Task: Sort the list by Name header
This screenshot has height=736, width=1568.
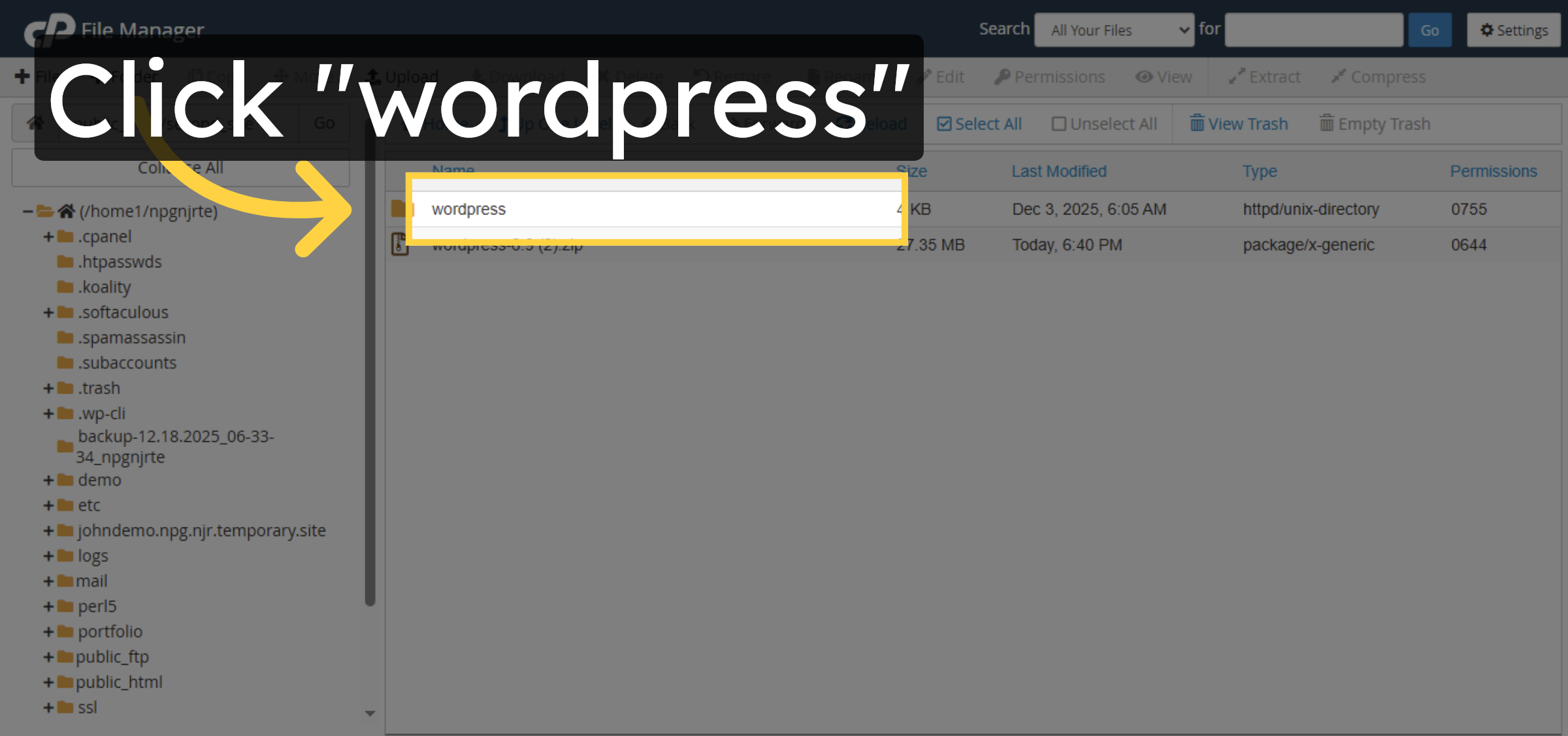Action: 453,171
